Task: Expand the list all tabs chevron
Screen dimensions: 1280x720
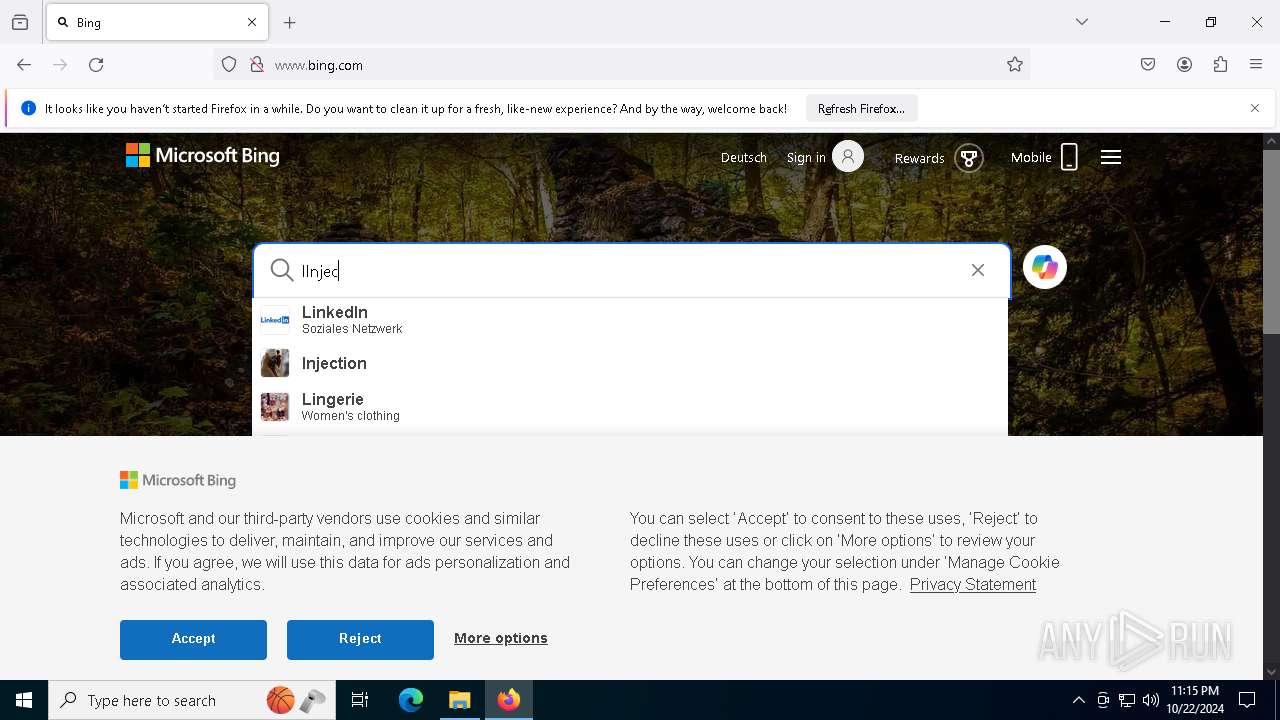Action: coord(1082,22)
